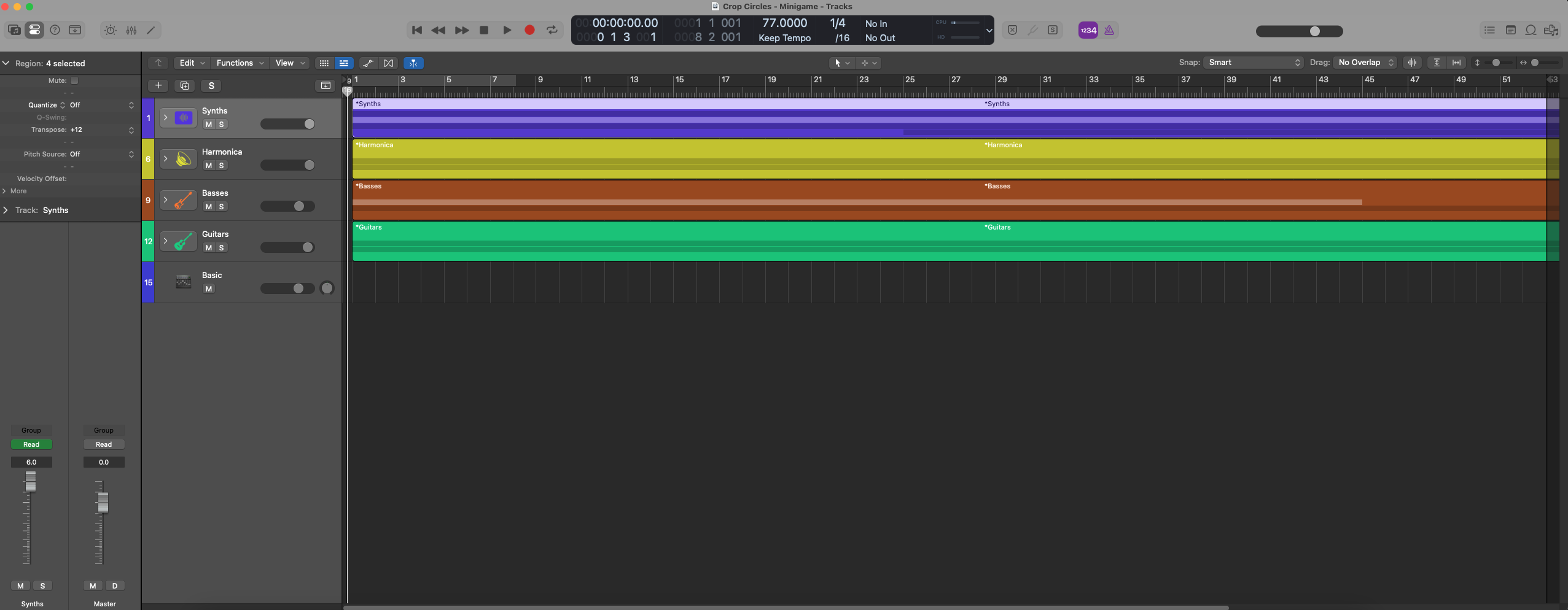
Task: Collapse the Region inspector section
Action: (6, 63)
